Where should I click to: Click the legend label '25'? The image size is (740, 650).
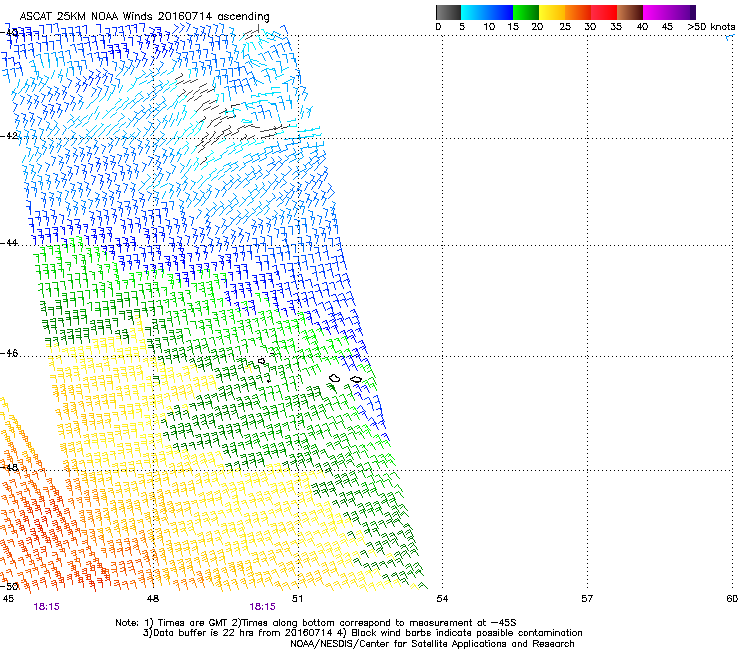point(565,27)
